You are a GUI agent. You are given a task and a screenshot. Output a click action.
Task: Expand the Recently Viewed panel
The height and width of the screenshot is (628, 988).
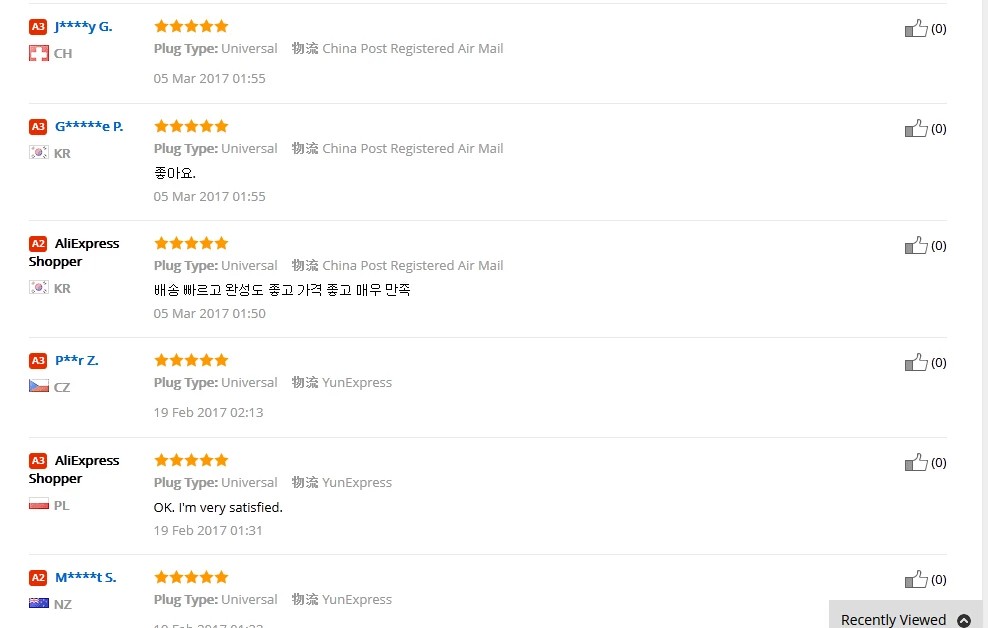[893, 619]
